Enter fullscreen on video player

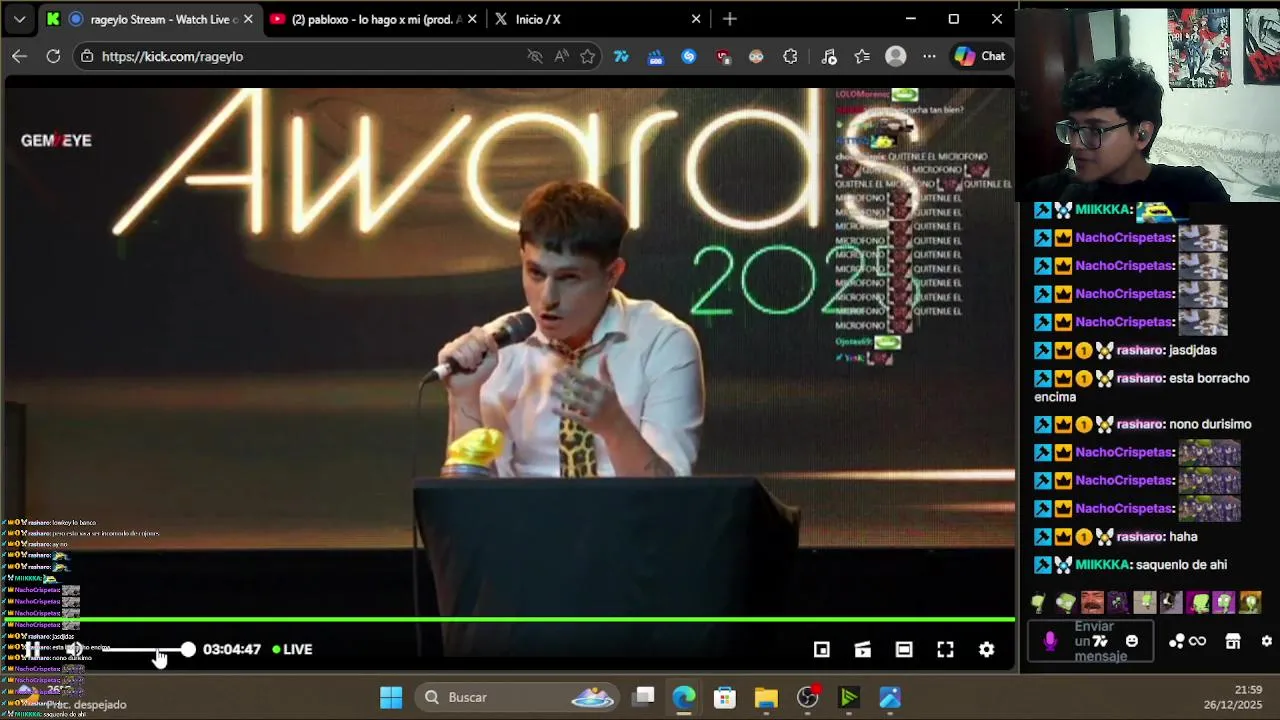945,649
